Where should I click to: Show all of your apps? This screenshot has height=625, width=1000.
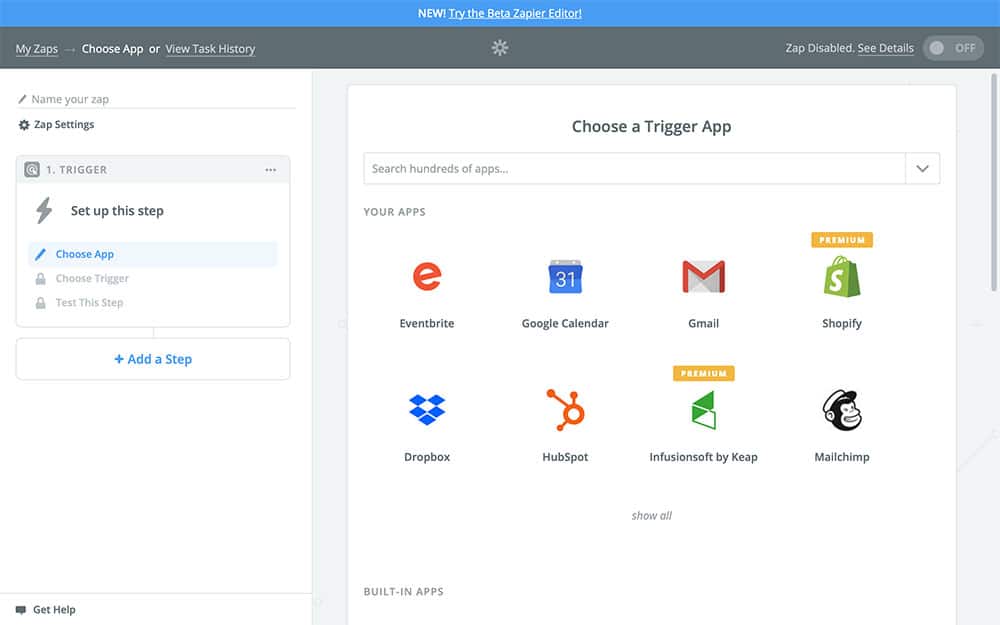651,516
